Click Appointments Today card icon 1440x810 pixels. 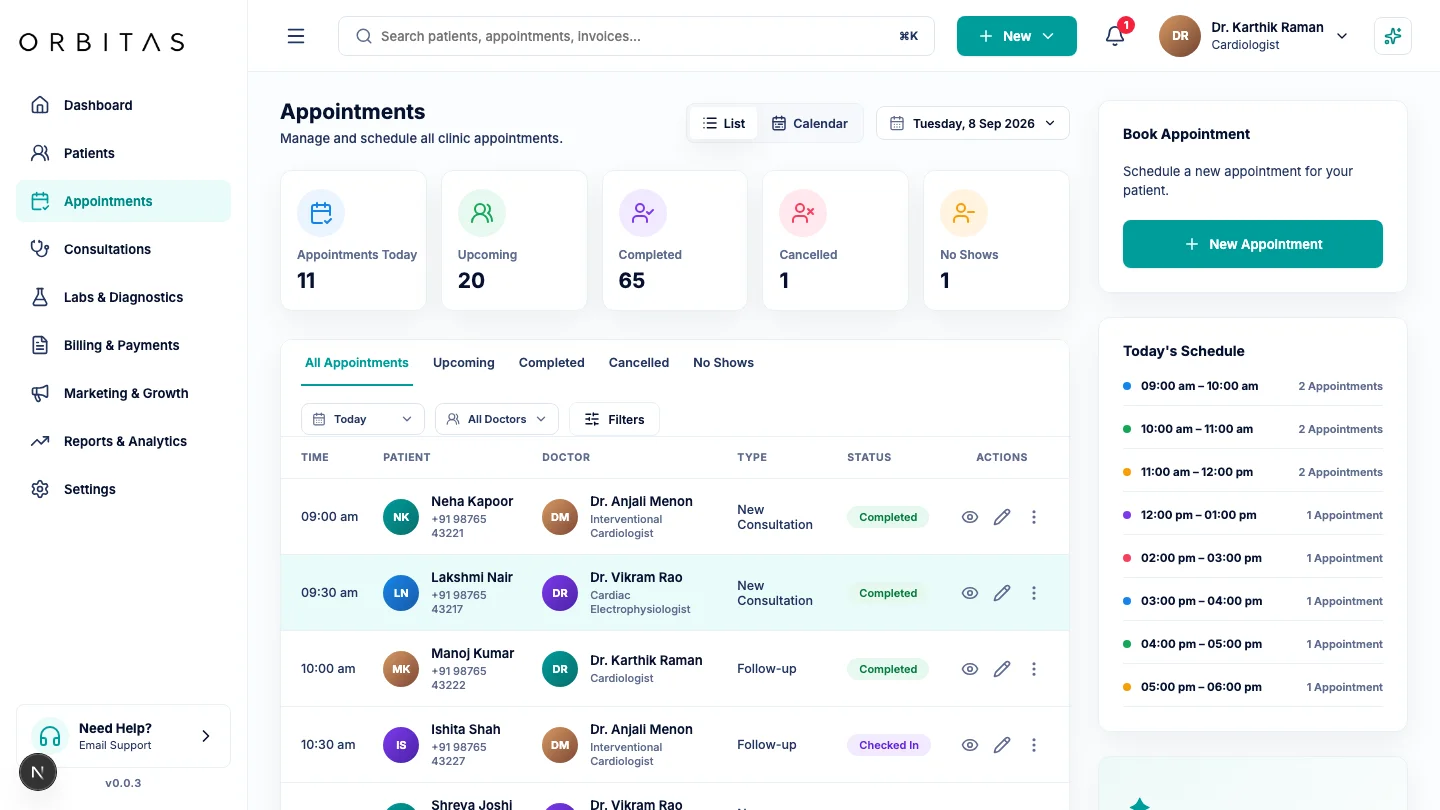tap(321, 213)
